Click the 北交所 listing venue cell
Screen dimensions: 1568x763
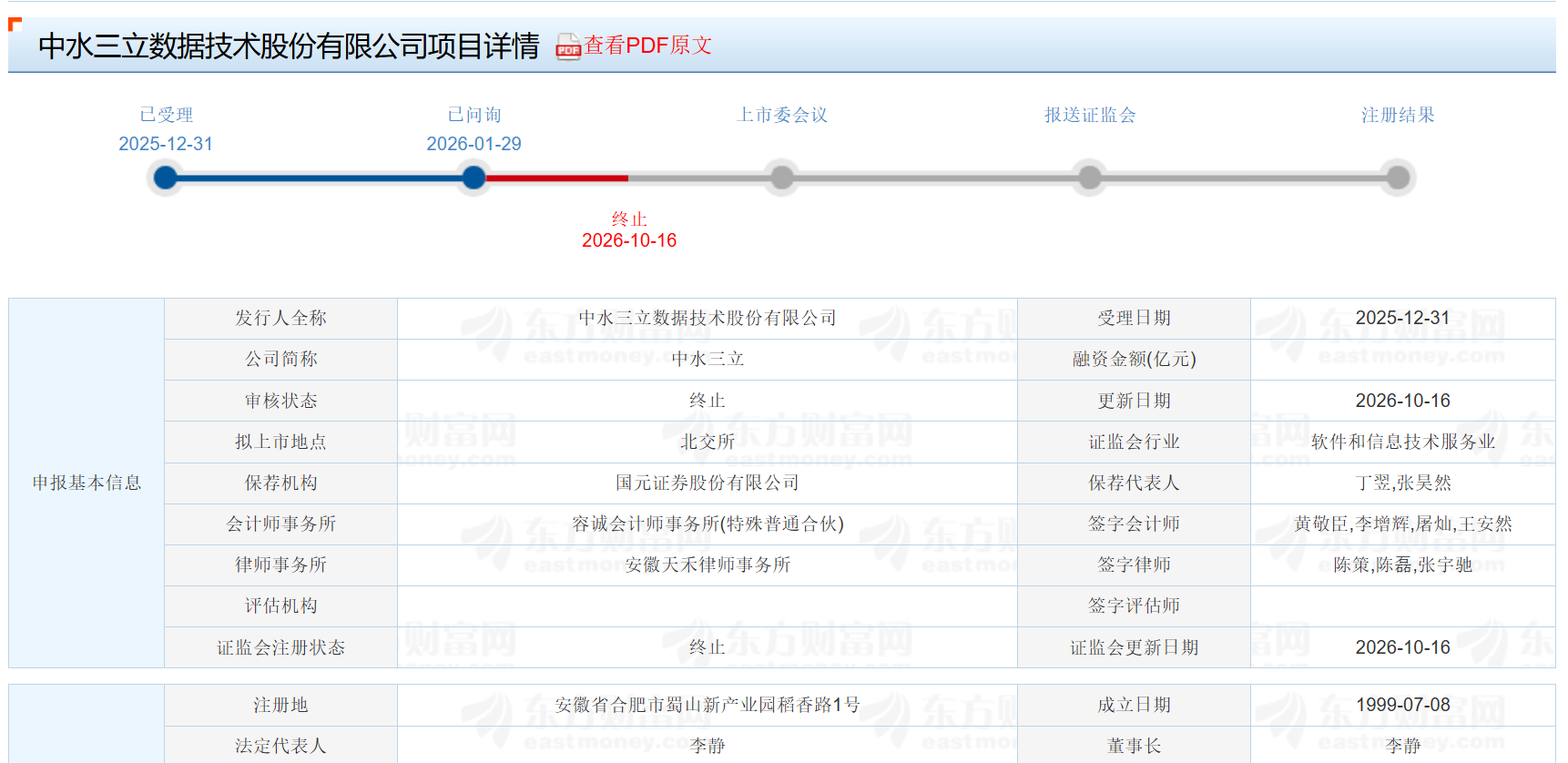pyautogui.click(x=708, y=442)
